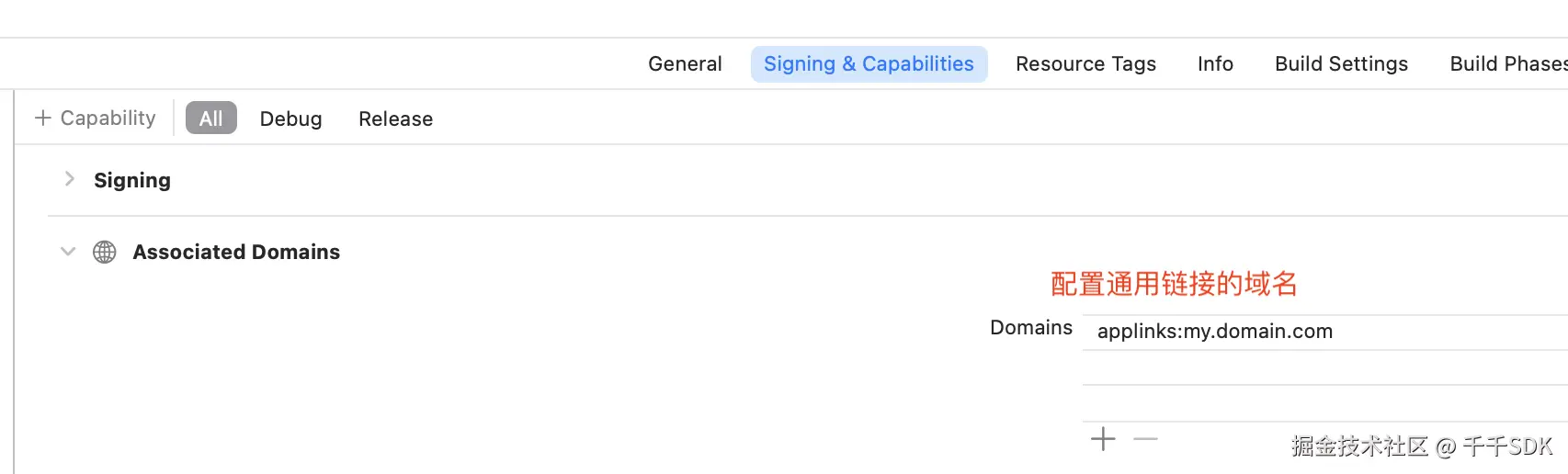Switch to Signing & Capabilities tab
Image resolution: width=1568 pixels, height=474 pixels.
[869, 64]
